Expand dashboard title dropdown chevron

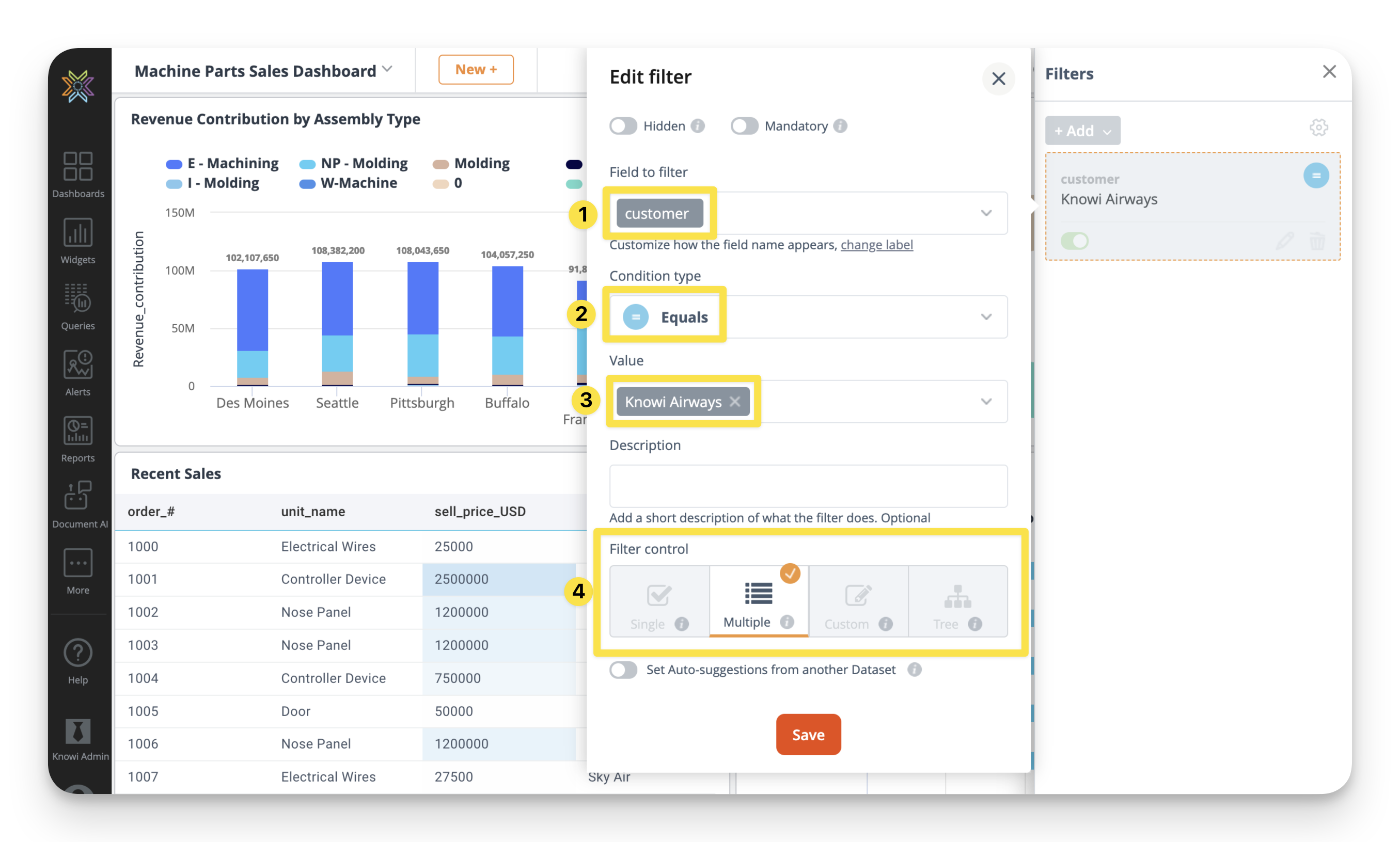tap(388, 69)
